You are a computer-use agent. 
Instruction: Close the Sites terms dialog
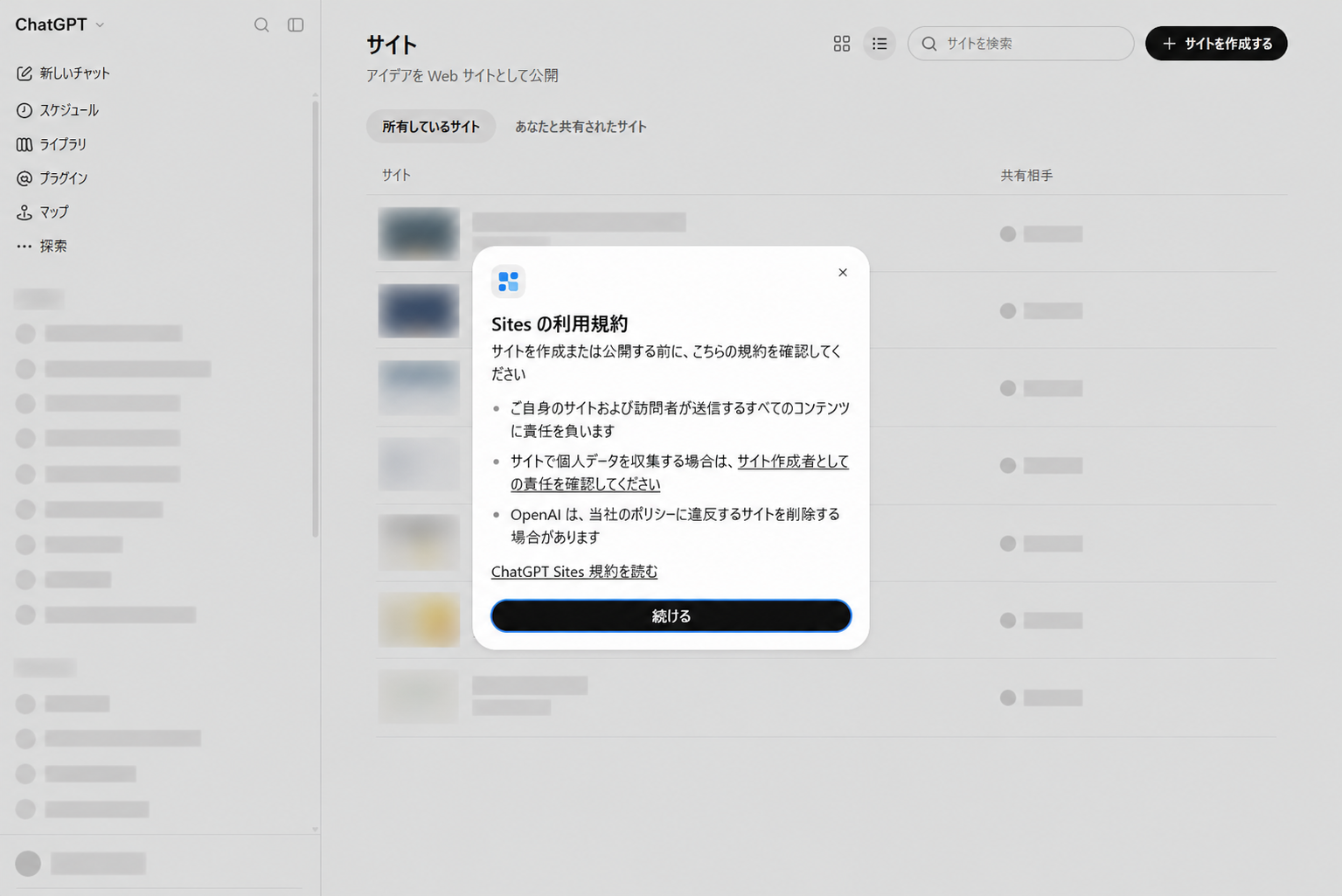point(843,273)
